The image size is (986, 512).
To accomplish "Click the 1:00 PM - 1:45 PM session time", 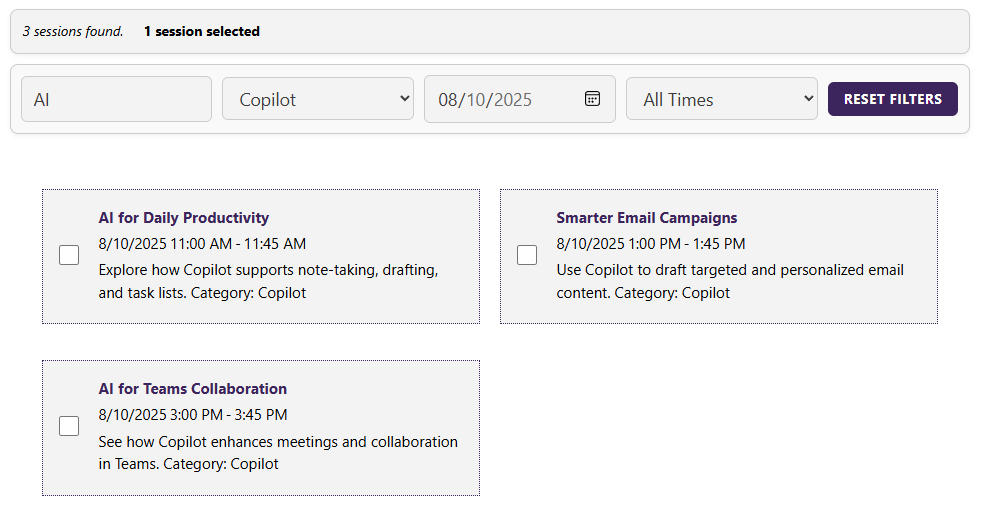I will point(650,244).
